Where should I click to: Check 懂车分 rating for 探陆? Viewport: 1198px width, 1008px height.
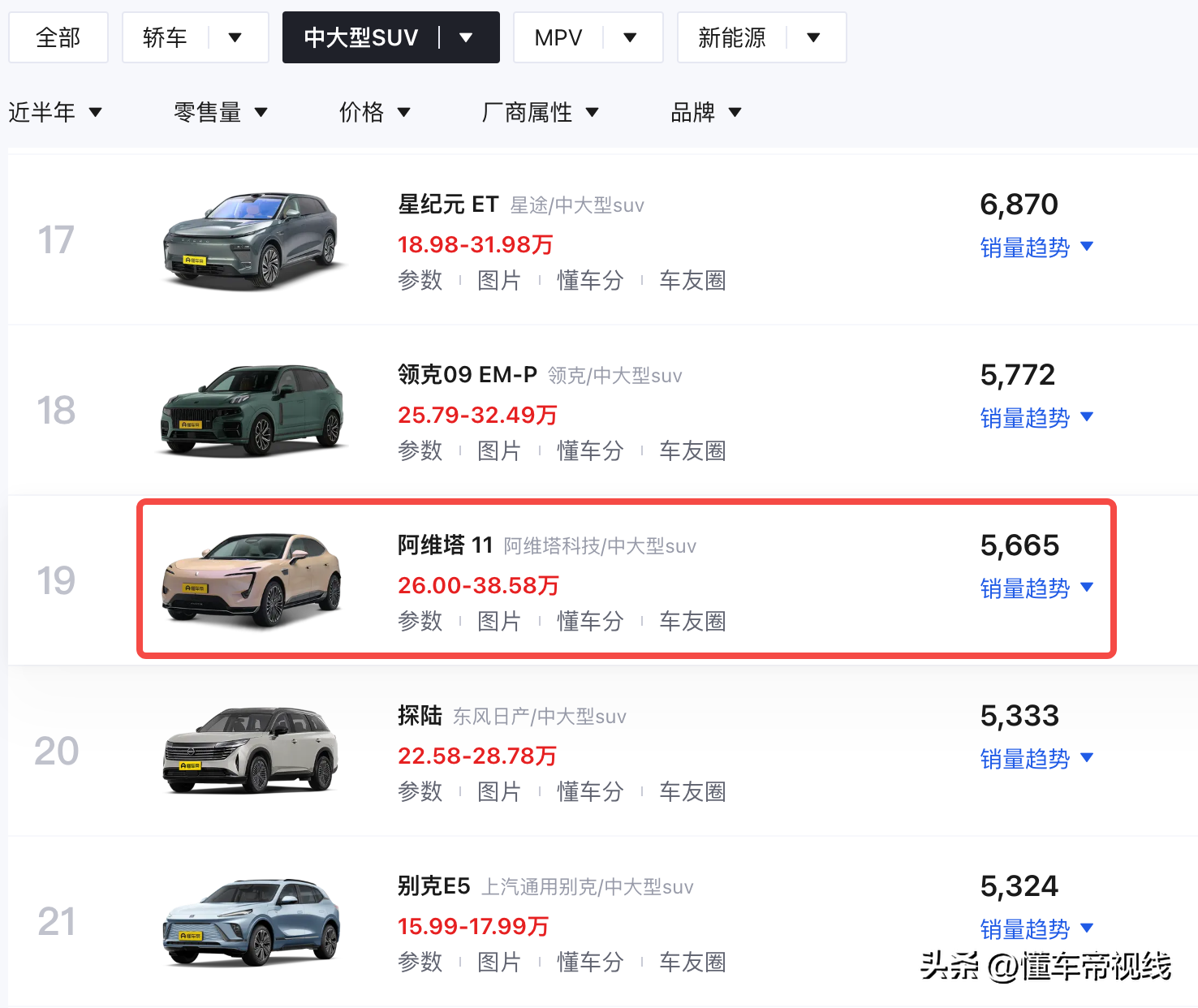(x=589, y=791)
